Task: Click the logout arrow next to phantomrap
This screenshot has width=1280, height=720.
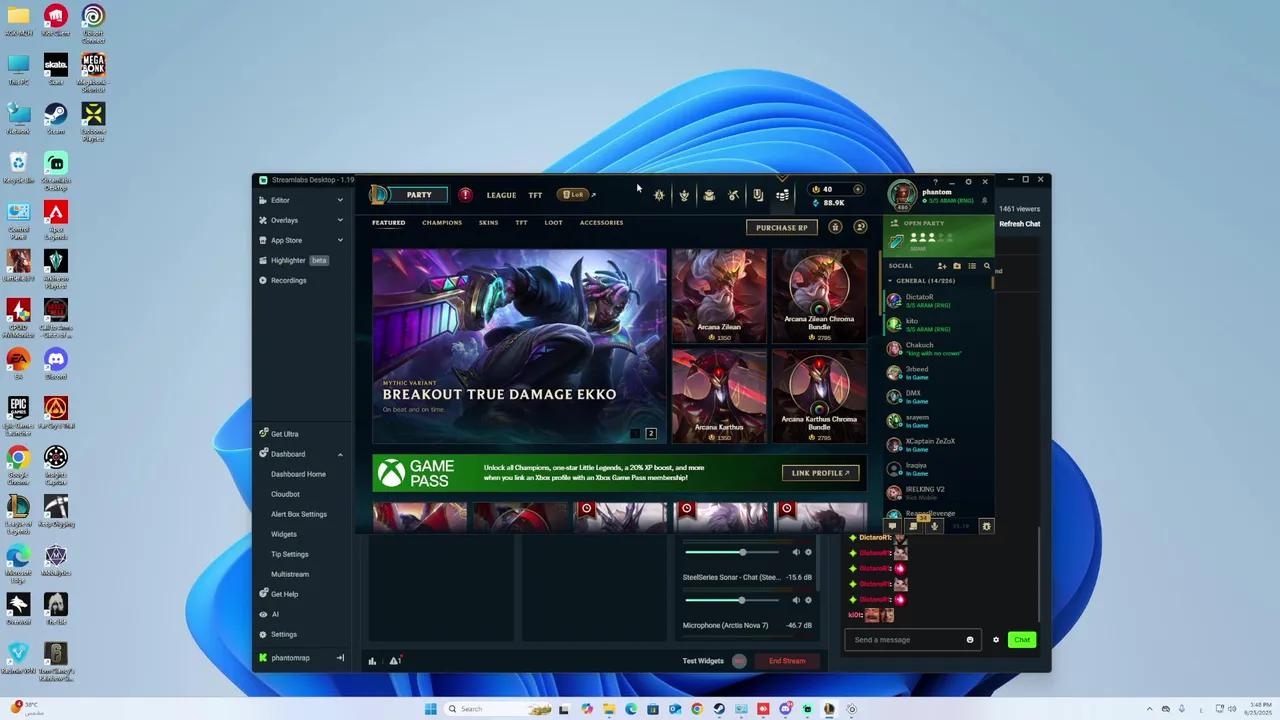Action: pos(340,658)
